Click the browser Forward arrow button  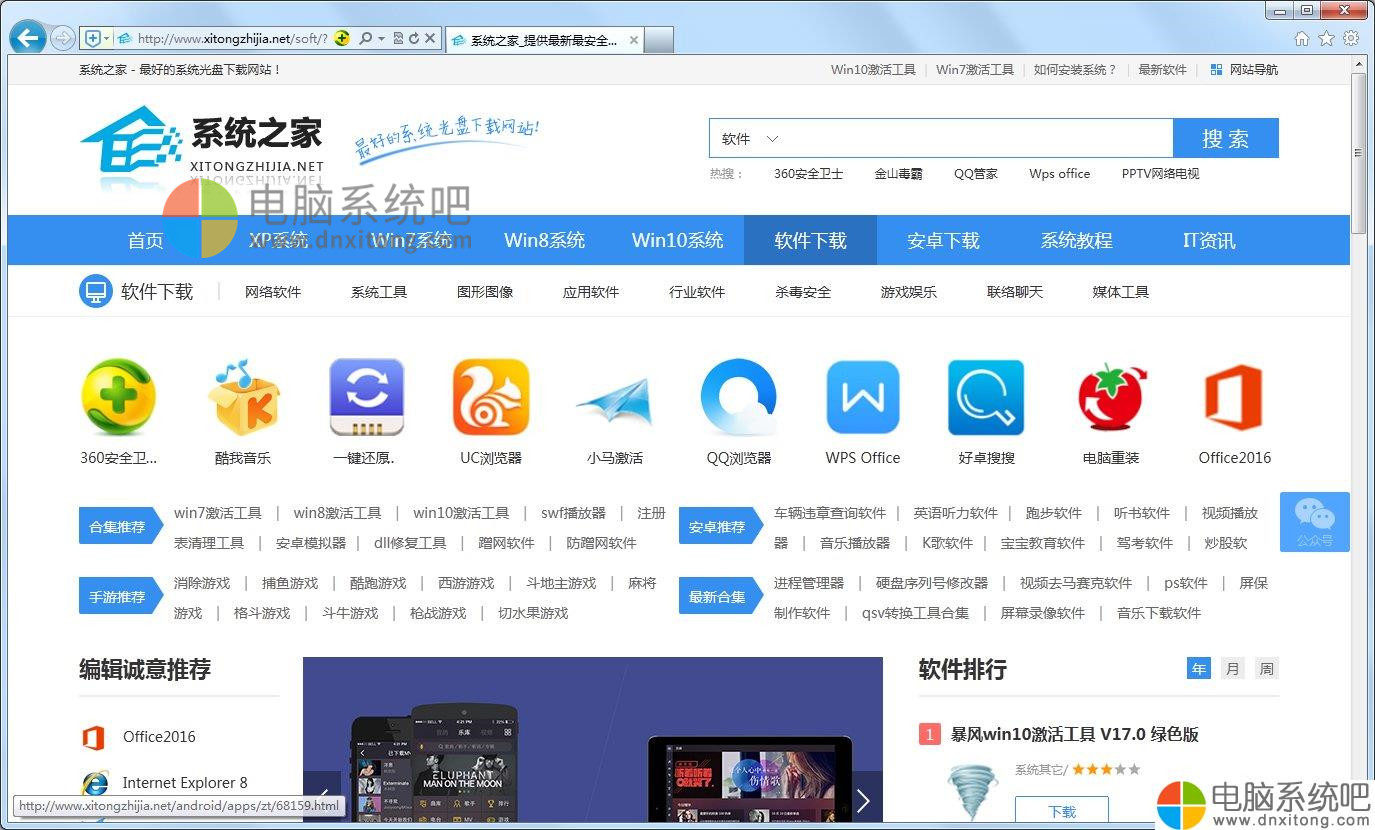(x=62, y=38)
